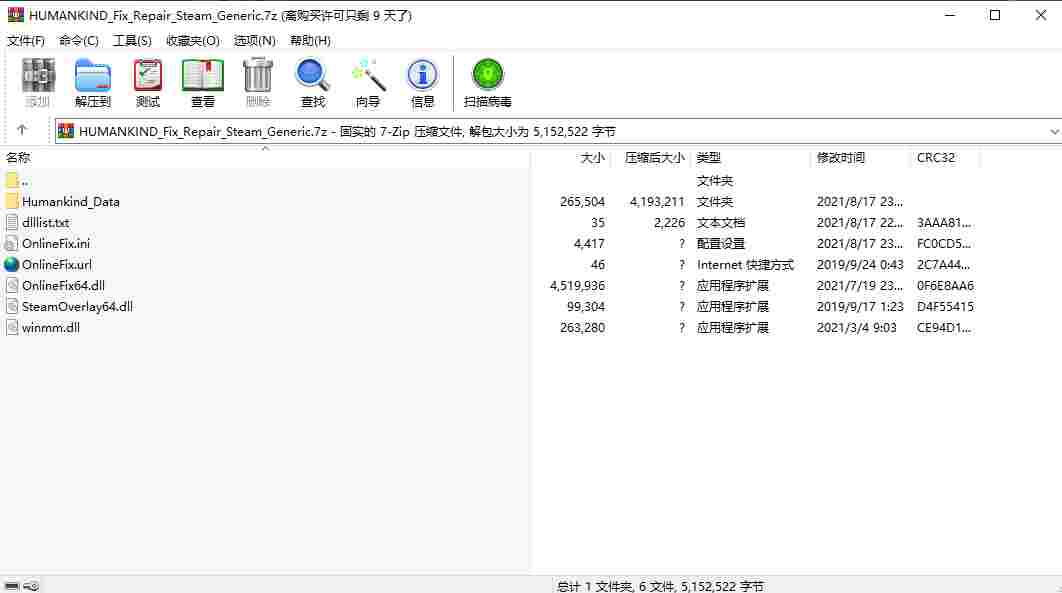Select the OnlineFix.ini file name
The height and width of the screenshot is (593, 1062).
click(x=56, y=244)
